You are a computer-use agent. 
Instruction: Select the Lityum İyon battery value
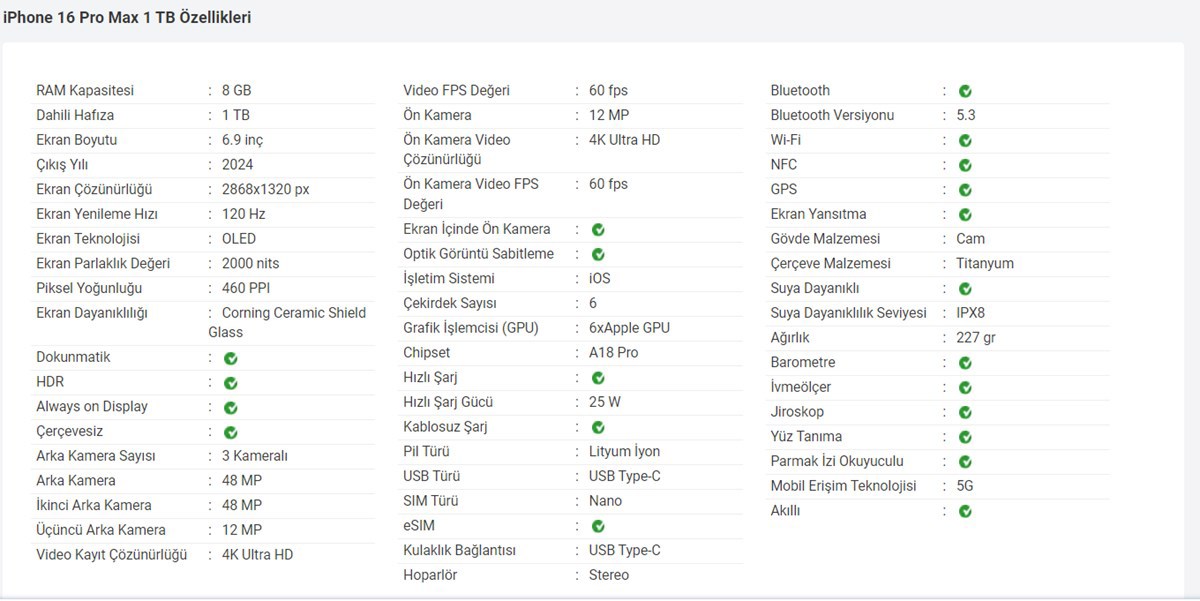point(624,452)
